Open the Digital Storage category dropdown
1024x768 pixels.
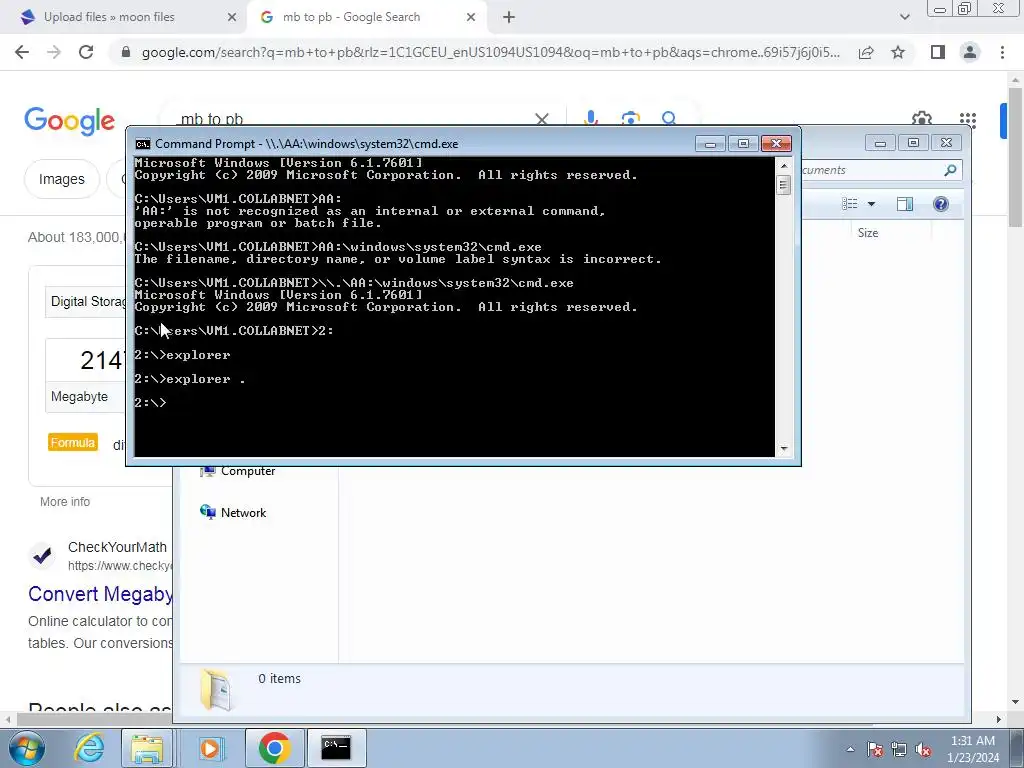[85, 302]
